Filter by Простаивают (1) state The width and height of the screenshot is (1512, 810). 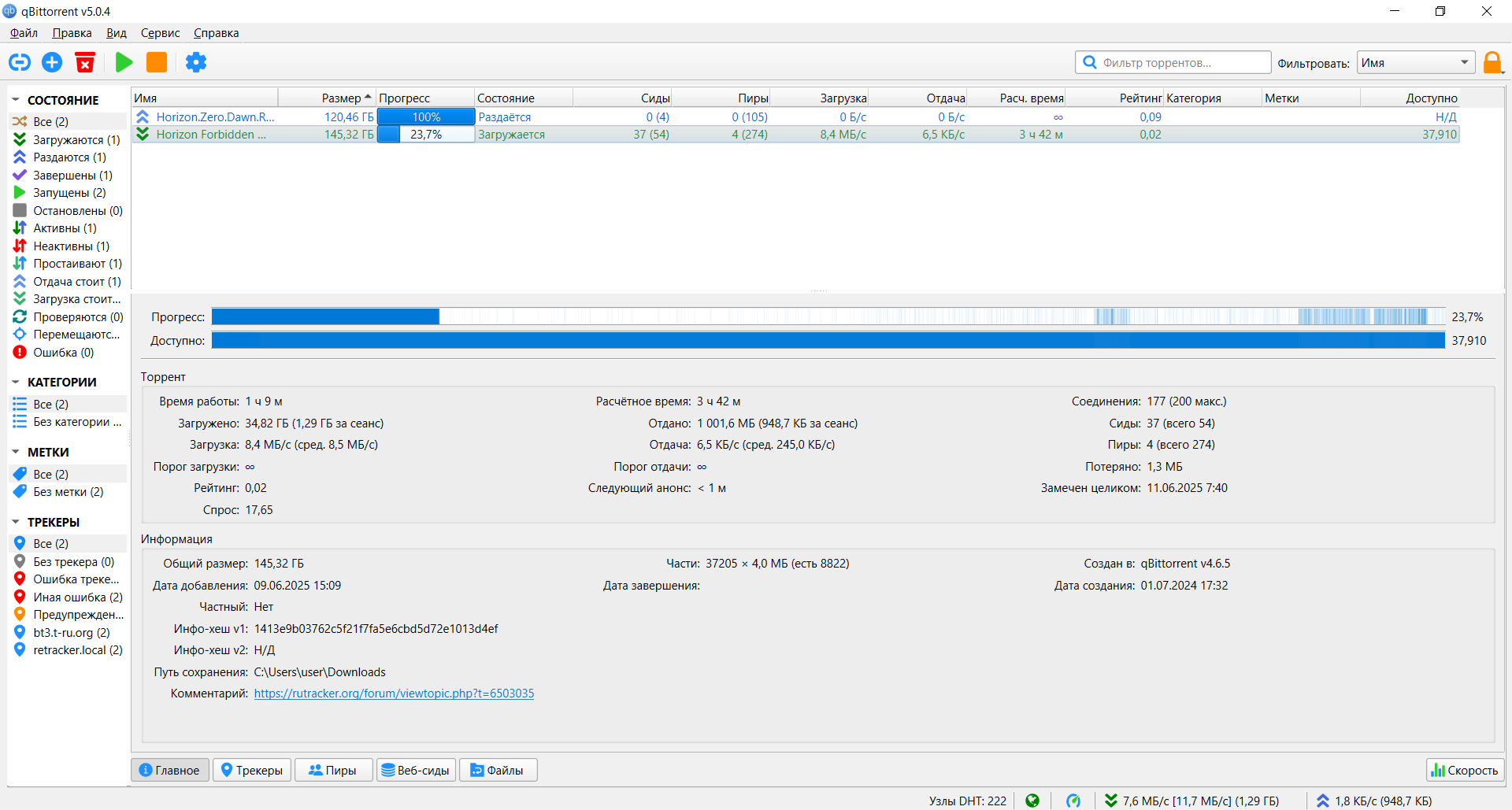coord(67,263)
